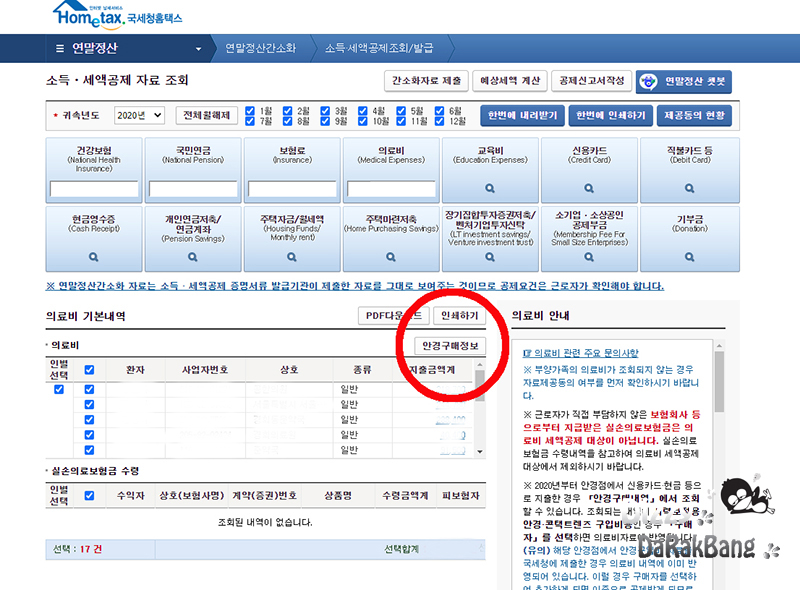Search the 장기집합투자증권저축 magnifier
800x590 pixels.
490,257
